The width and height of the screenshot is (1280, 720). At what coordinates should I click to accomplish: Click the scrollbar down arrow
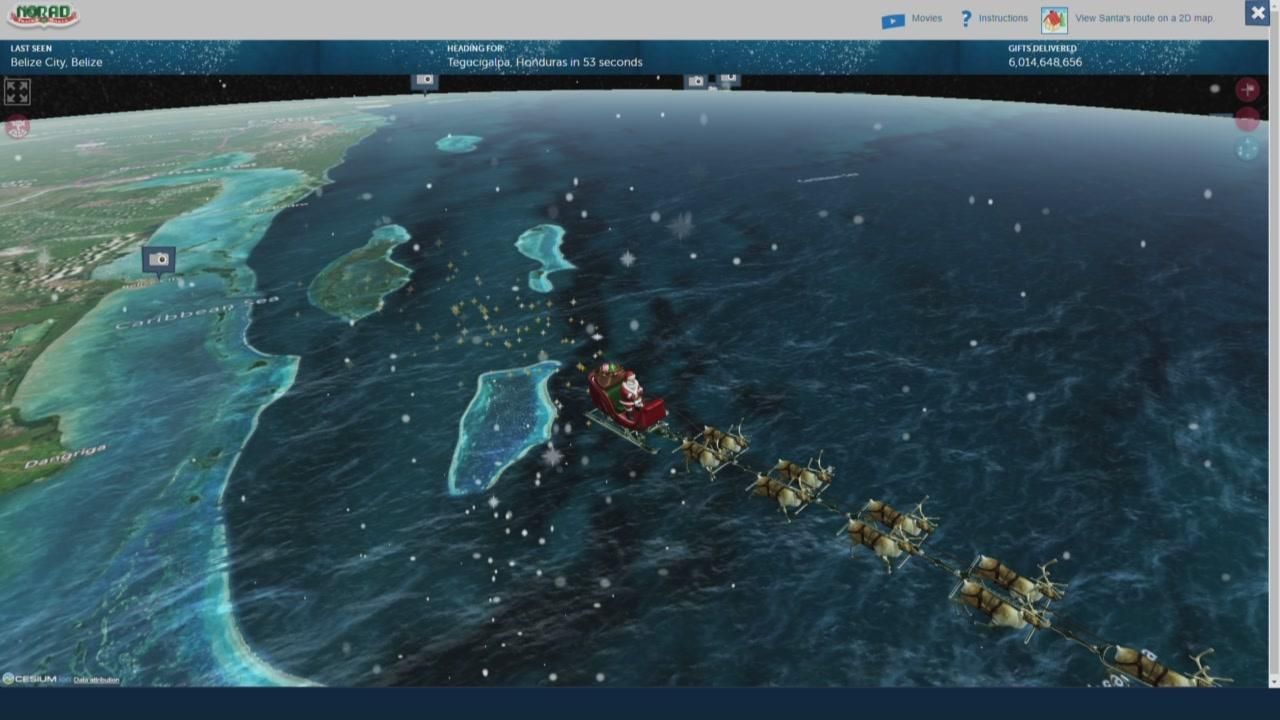(x=1273, y=681)
